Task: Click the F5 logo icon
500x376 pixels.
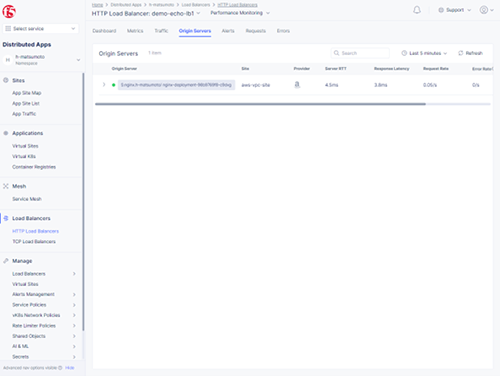Action: point(9,12)
